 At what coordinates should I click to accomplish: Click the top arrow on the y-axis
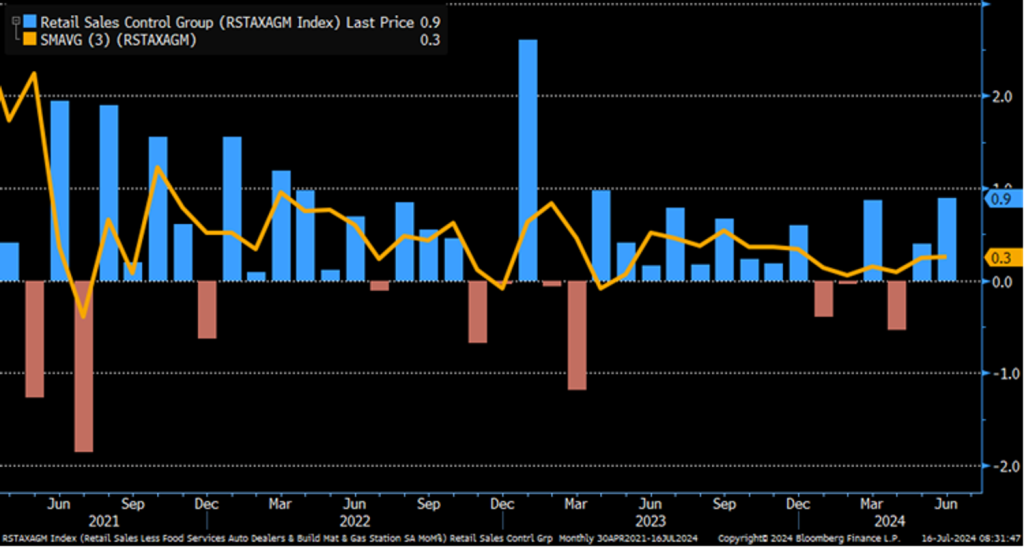click(986, 6)
